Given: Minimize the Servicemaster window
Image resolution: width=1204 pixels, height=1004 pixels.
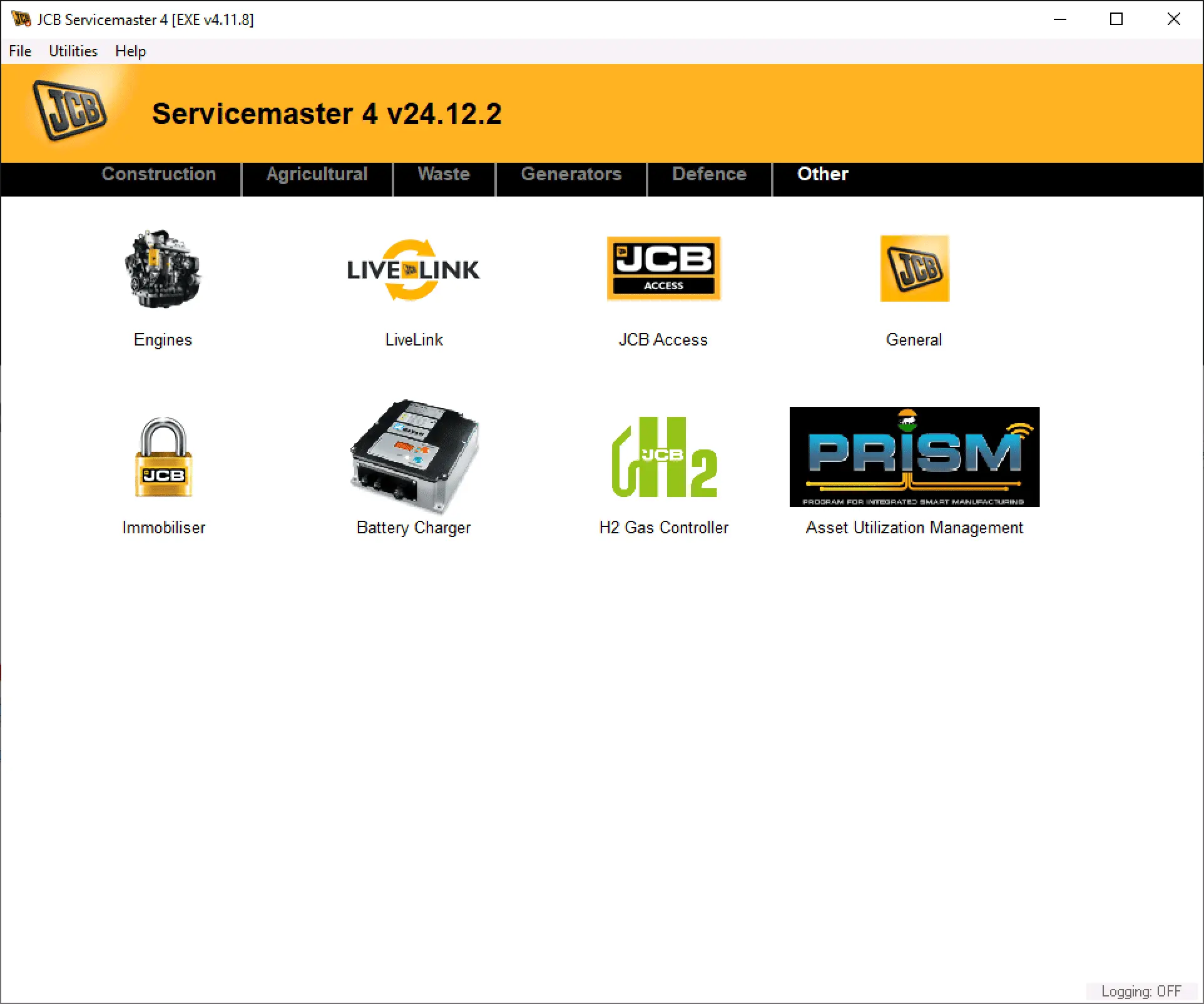Looking at the screenshot, I should (1059, 19).
